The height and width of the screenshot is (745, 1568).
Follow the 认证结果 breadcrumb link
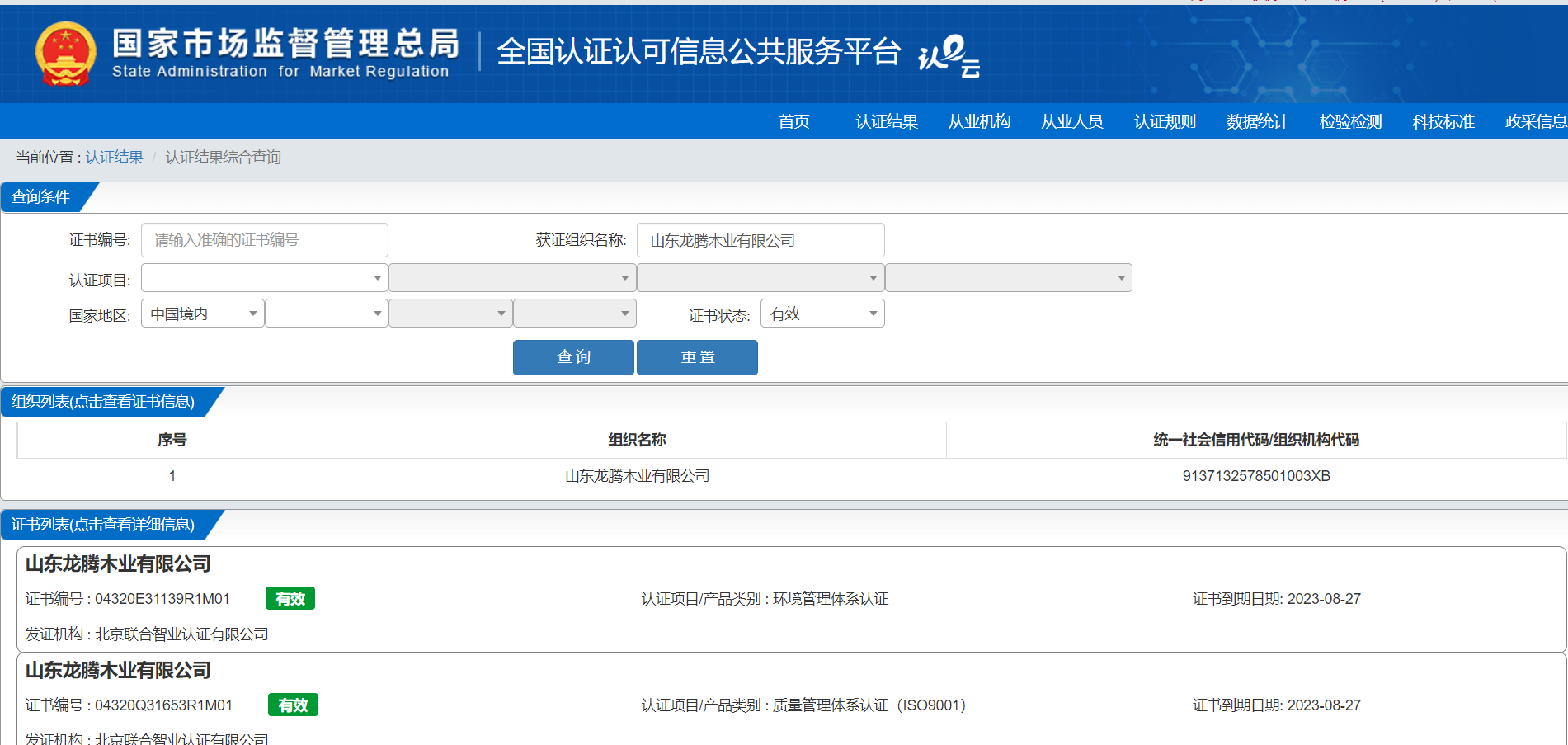click(x=115, y=157)
